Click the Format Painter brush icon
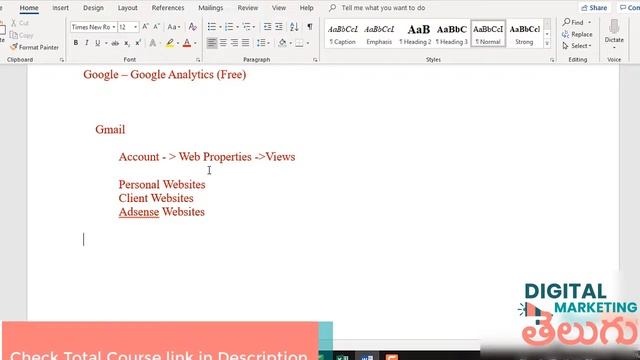 click(x=14, y=47)
